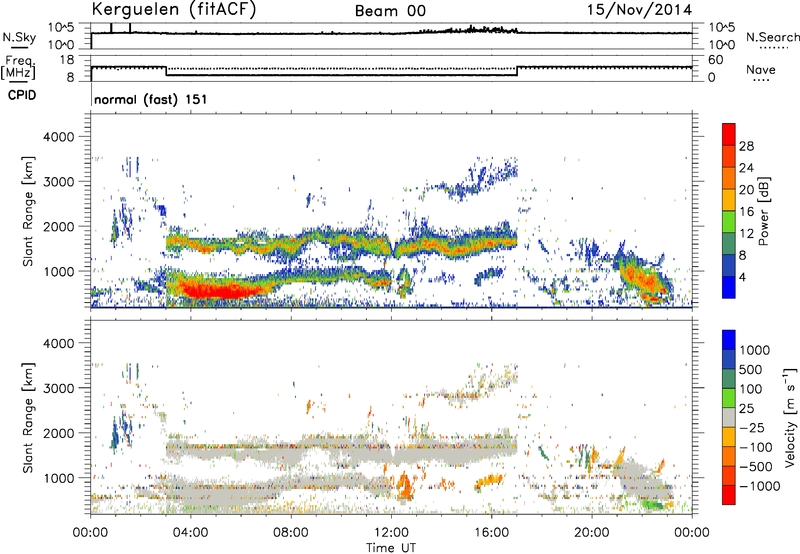Image resolution: width=800 pixels, height=554 pixels.
Task: Click the 15/Nov/2014 date label
Action: 640,9
